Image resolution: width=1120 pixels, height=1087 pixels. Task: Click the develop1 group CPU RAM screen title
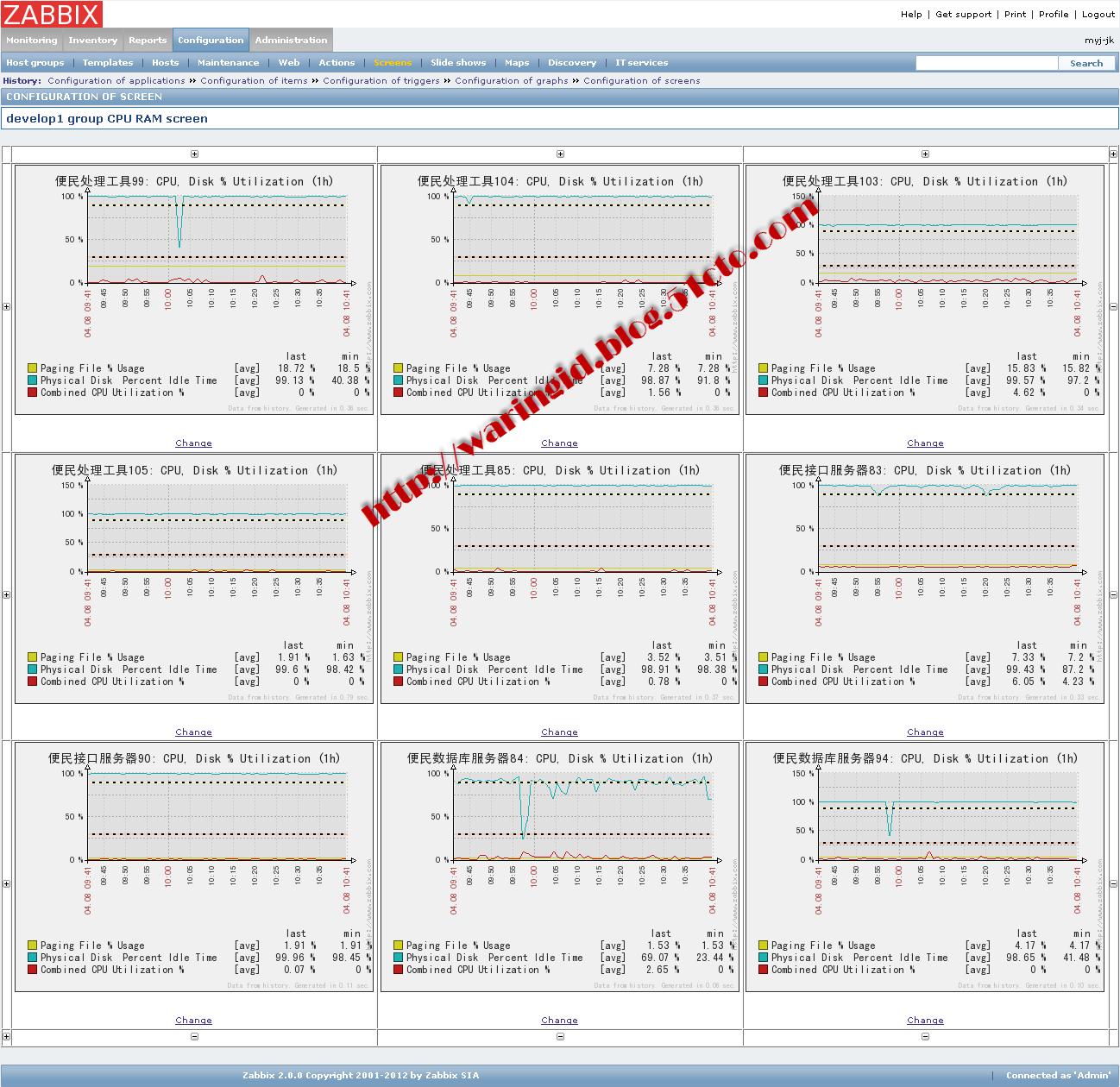tap(107, 119)
